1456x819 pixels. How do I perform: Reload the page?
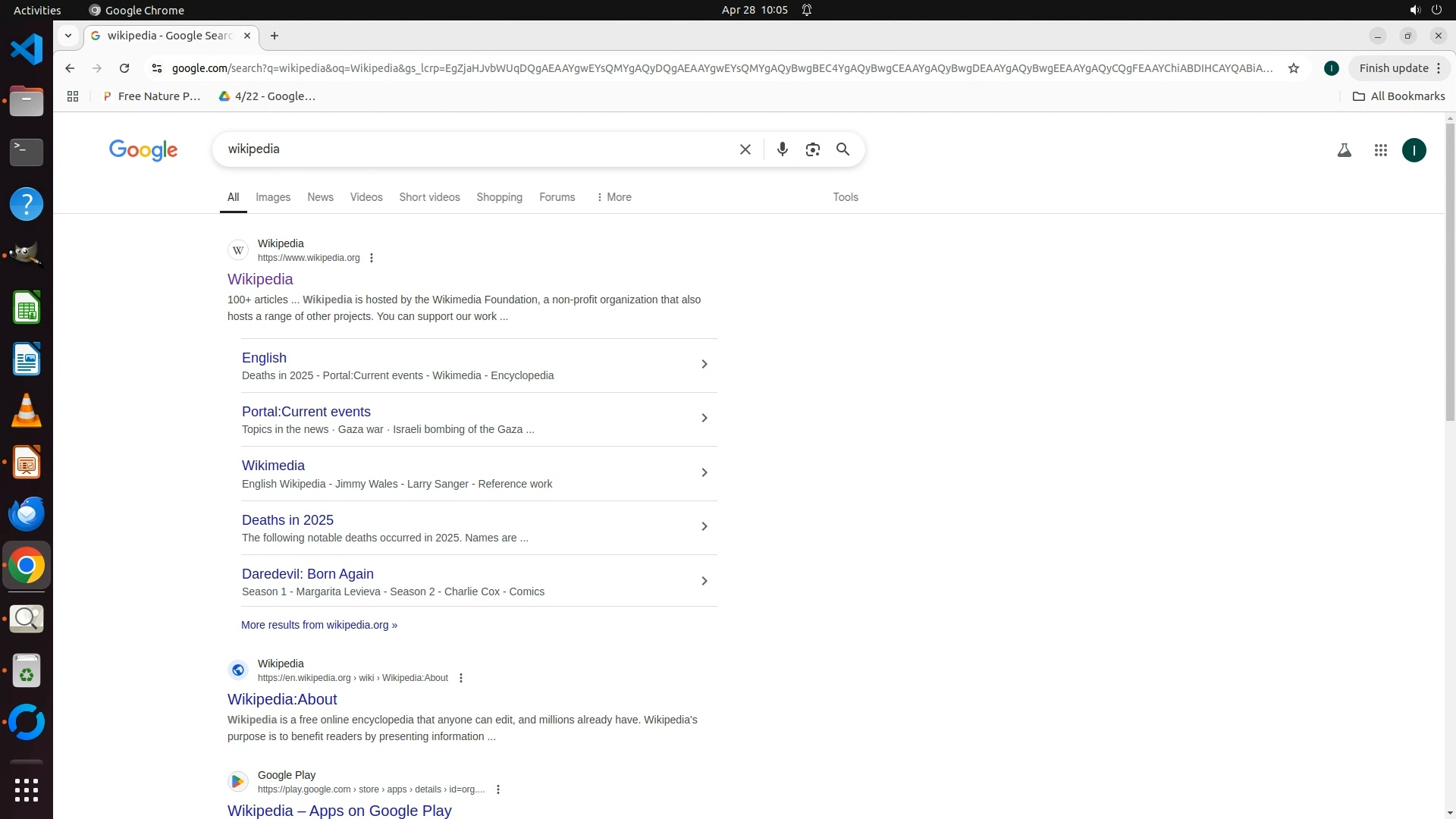point(124,68)
